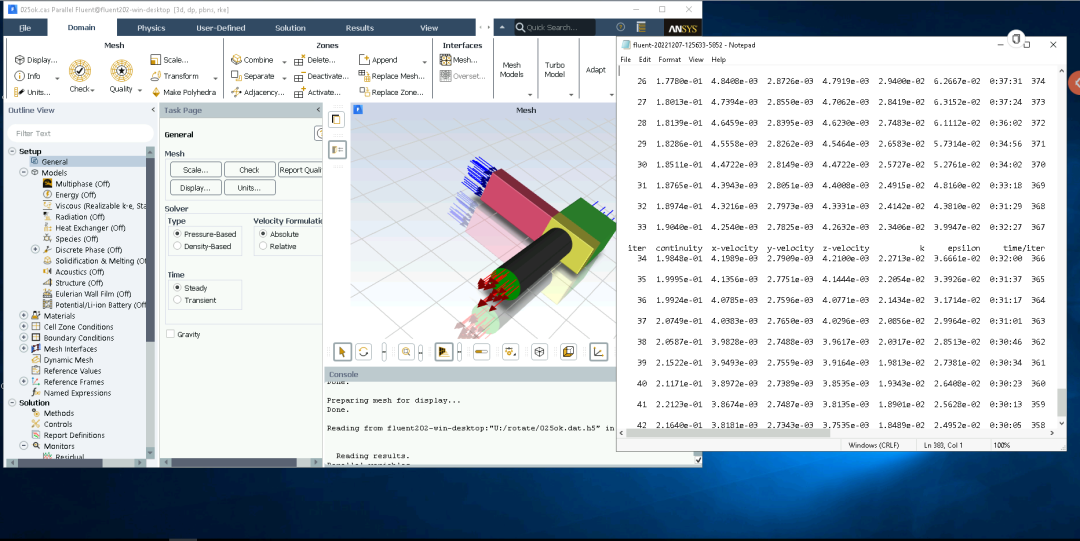Viewport: 1080px width, 541px height.
Task: Click the Report Quality button
Action: tap(300, 170)
